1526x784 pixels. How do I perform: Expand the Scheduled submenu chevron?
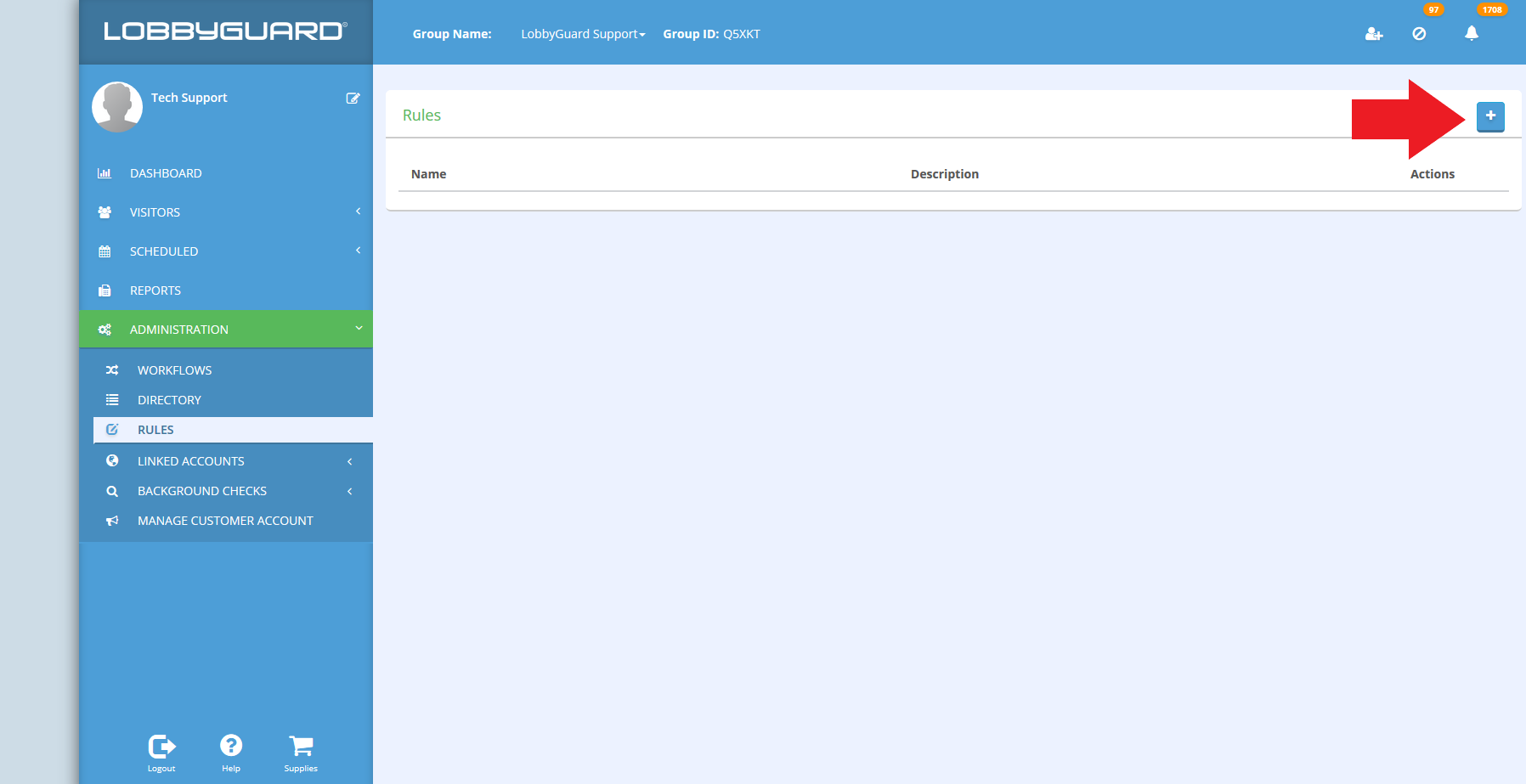(358, 251)
